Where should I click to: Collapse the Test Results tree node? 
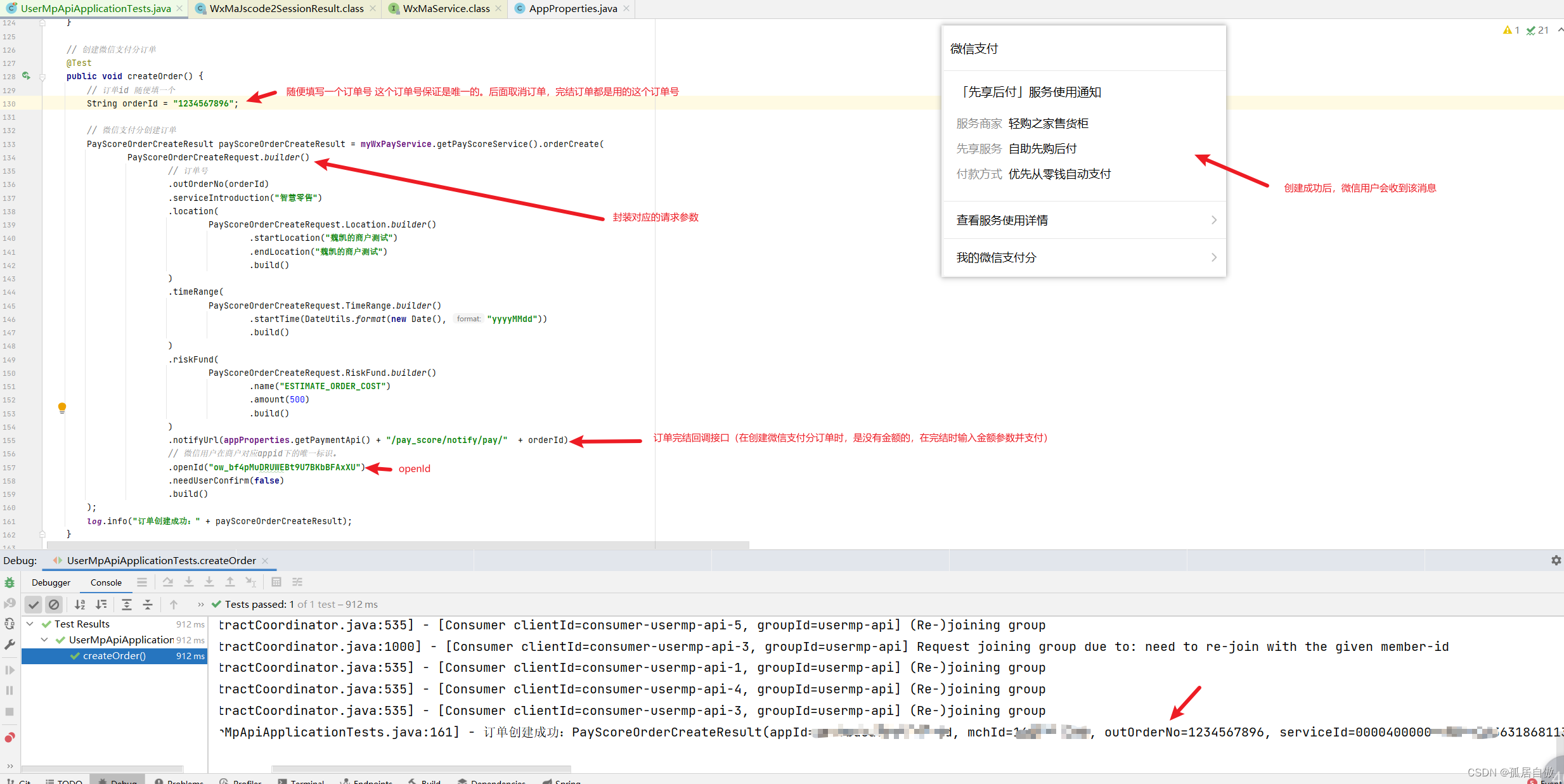click(30, 624)
